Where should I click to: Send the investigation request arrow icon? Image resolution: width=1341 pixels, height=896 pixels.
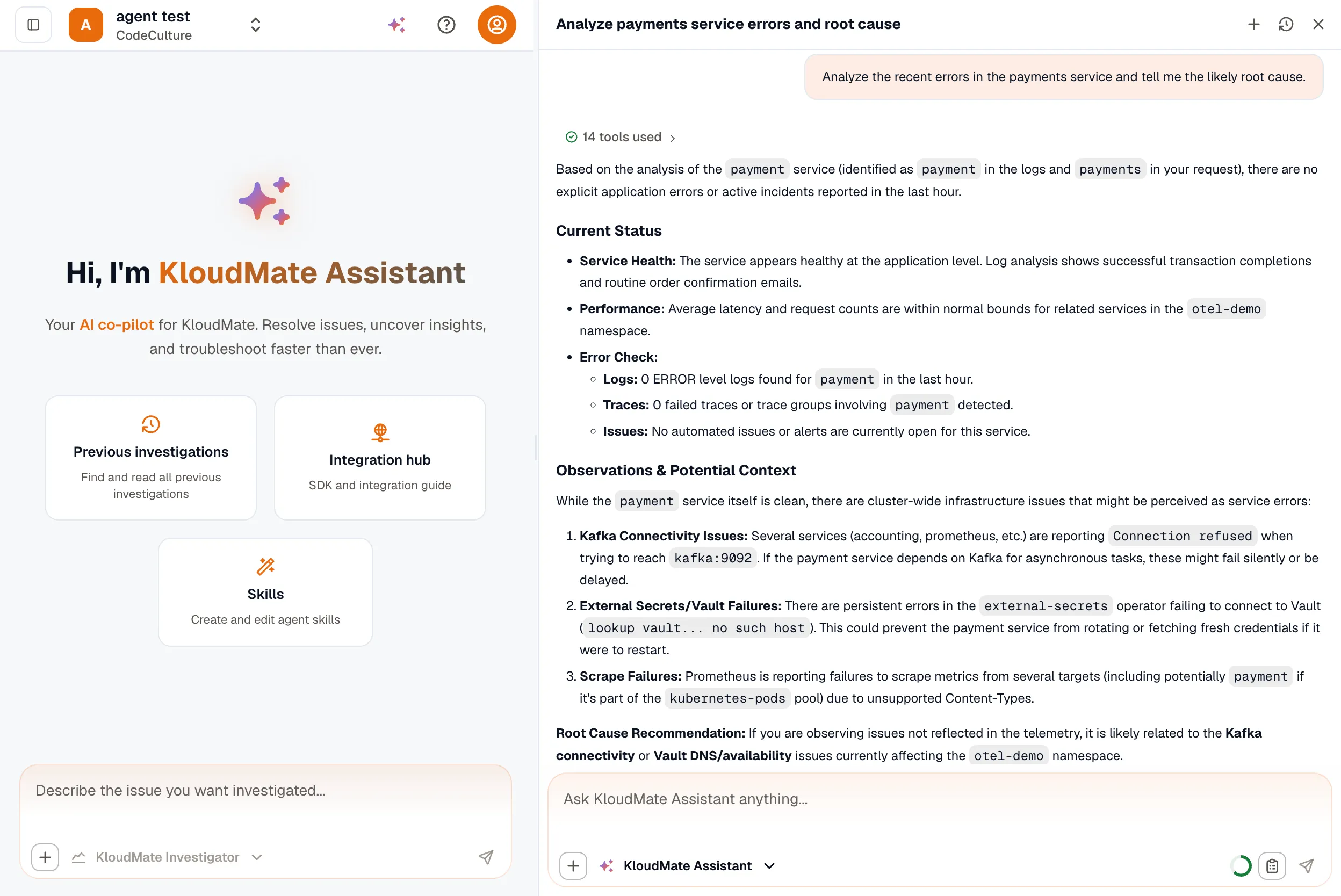(486, 857)
